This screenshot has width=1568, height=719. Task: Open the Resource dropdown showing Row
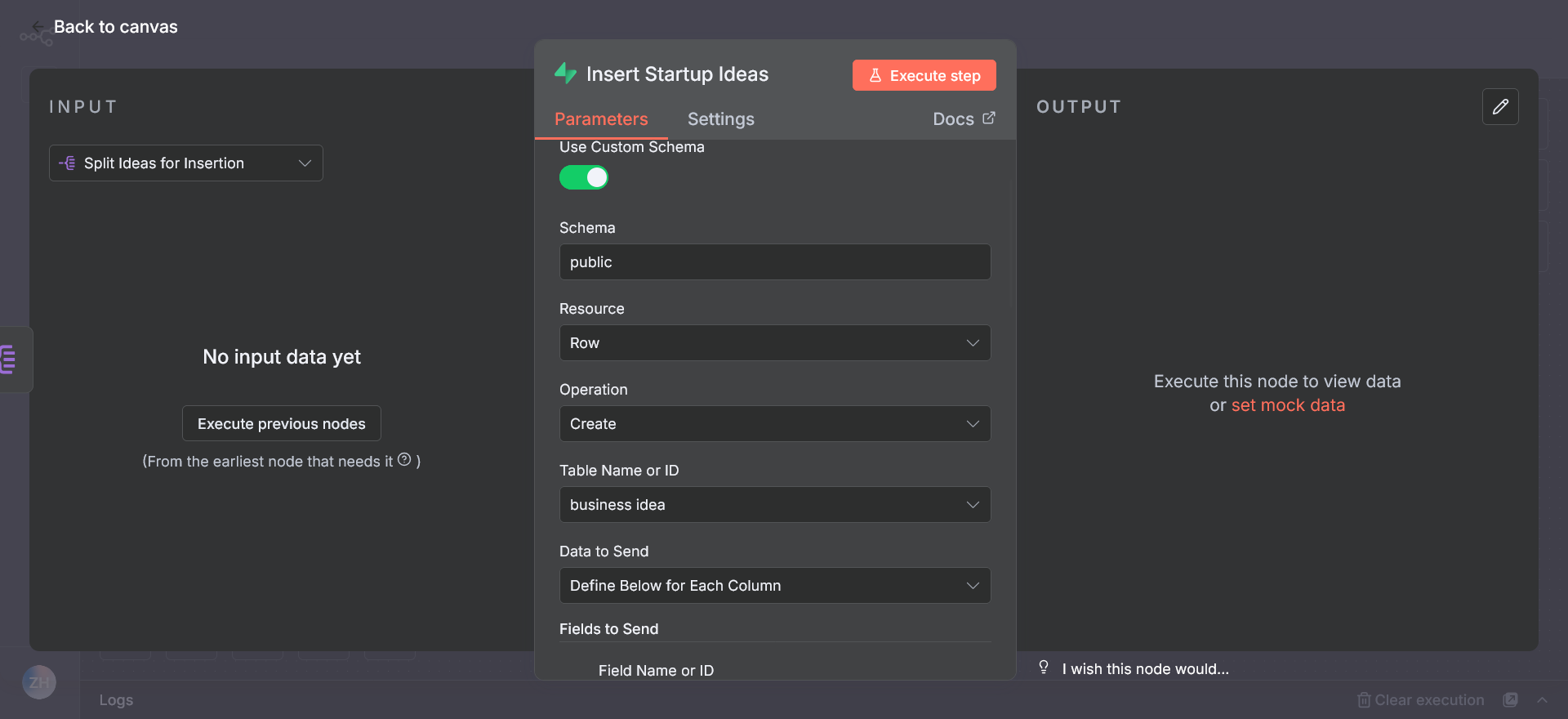coord(774,343)
